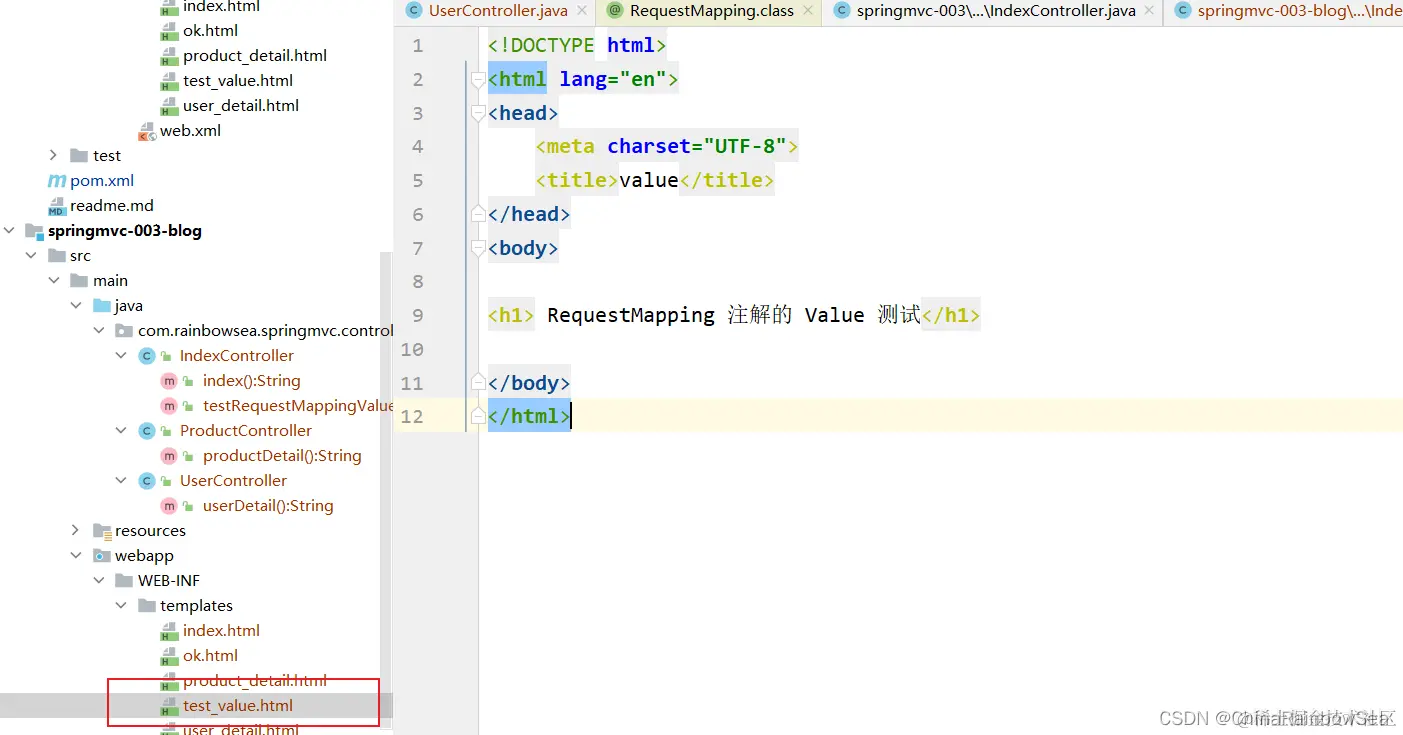The height and width of the screenshot is (735, 1403).
Task: Open the upper test_value.html file
Action: pos(238,80)
